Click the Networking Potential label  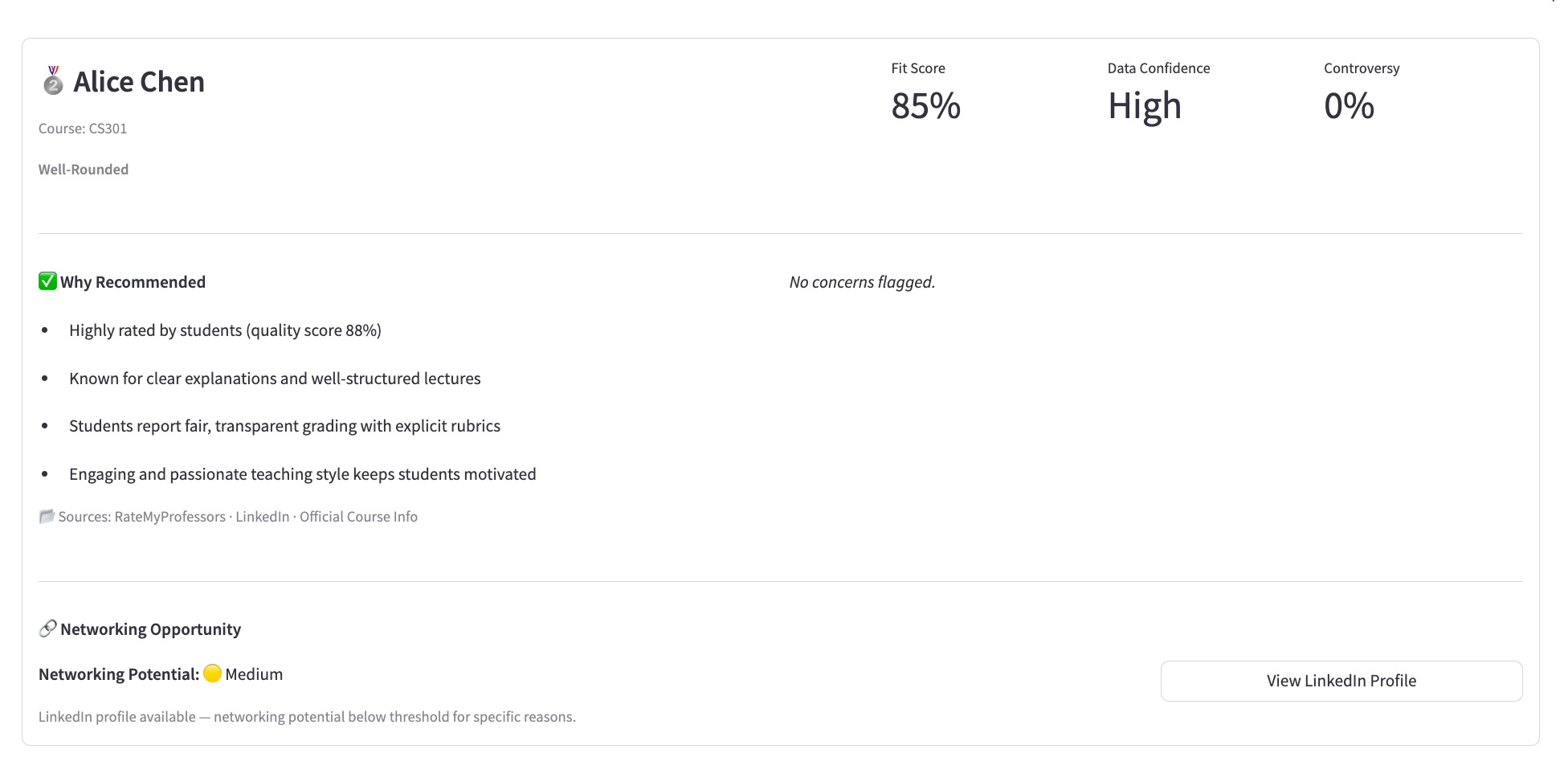[119, 674]
